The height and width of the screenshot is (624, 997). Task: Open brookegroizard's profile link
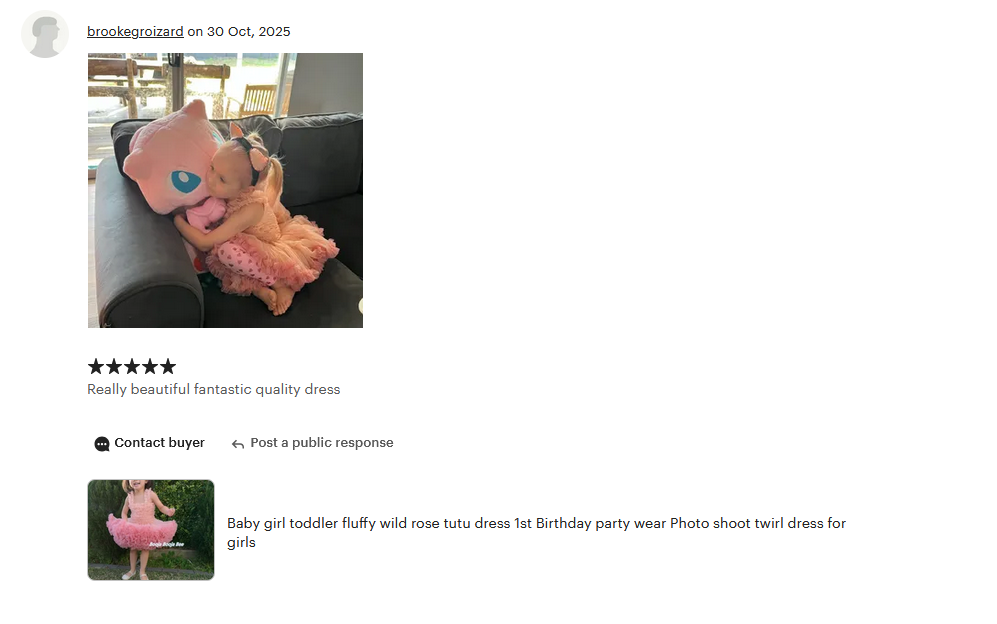pyautogui.click(x=135, y=31)
